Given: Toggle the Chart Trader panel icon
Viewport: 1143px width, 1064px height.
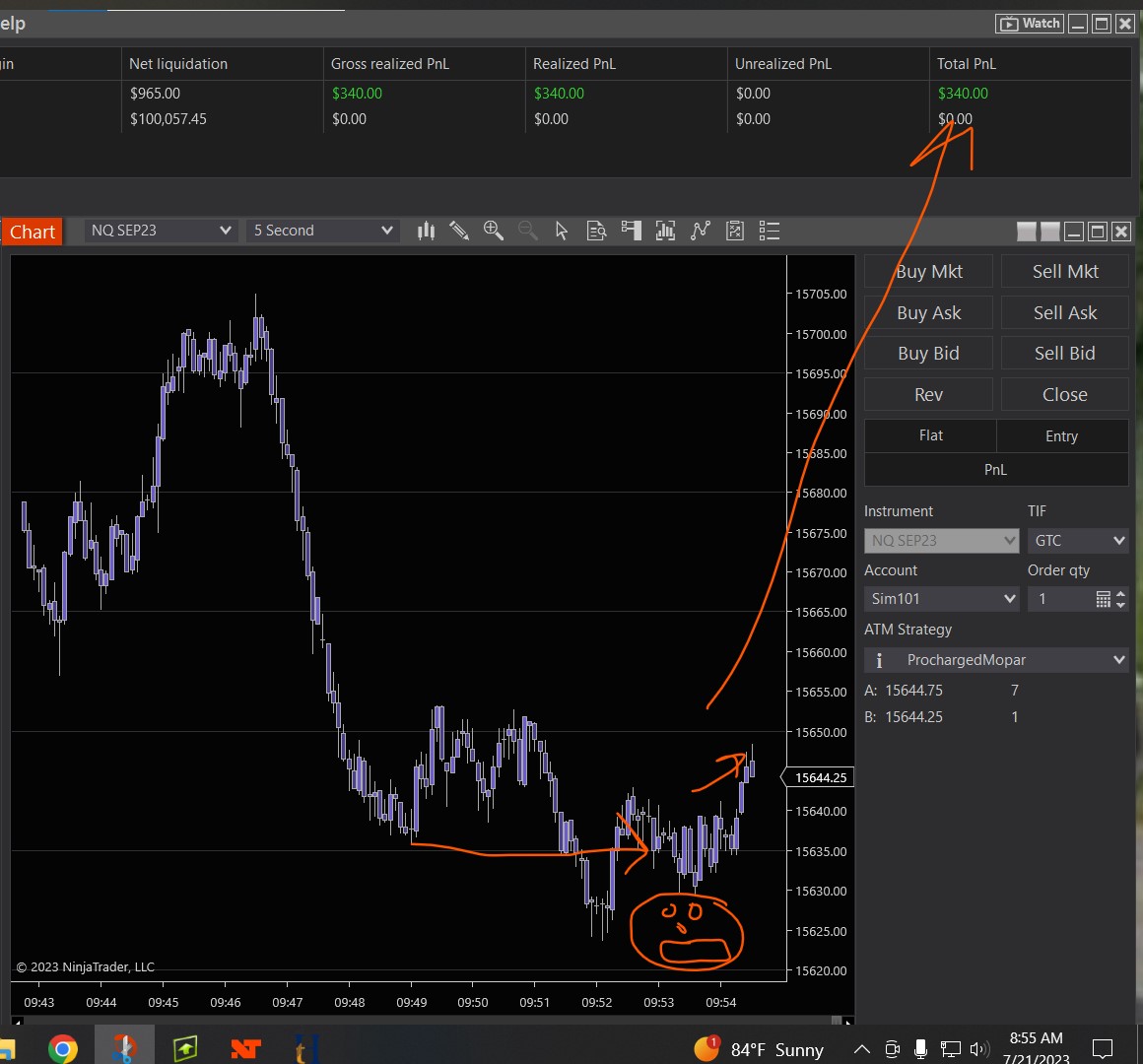Looking at the screenshot, I should point(631,231).
